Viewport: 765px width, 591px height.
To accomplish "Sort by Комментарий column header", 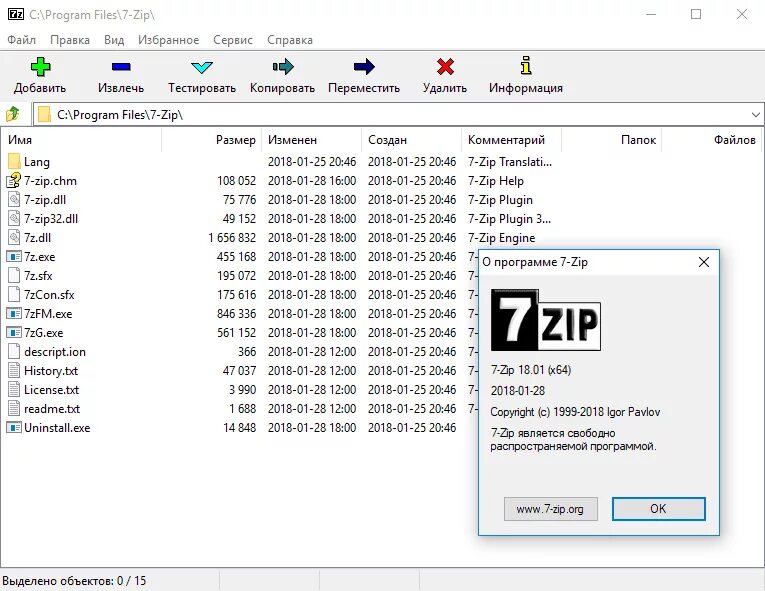I will (512, 140).
